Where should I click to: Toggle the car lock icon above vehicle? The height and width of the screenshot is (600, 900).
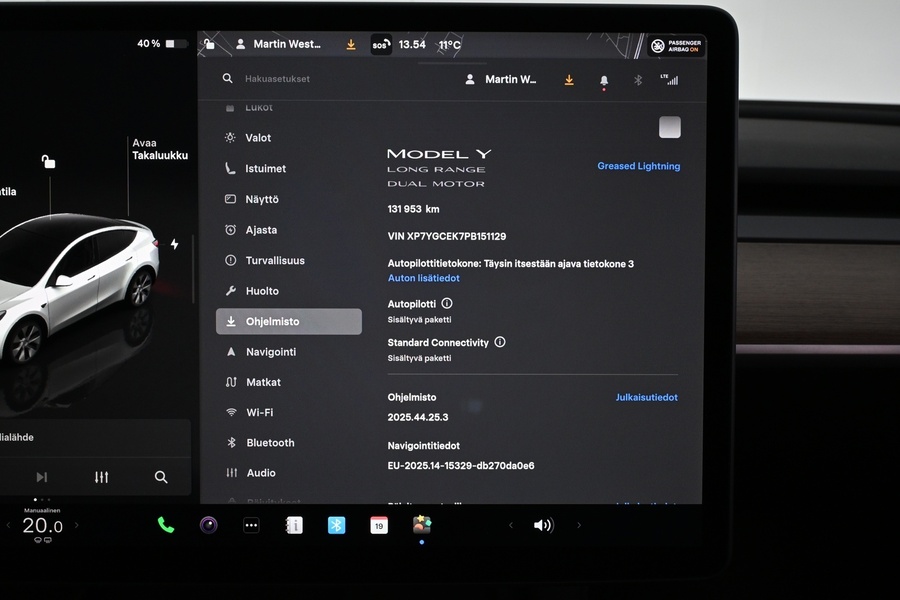[x=48, y=161]
